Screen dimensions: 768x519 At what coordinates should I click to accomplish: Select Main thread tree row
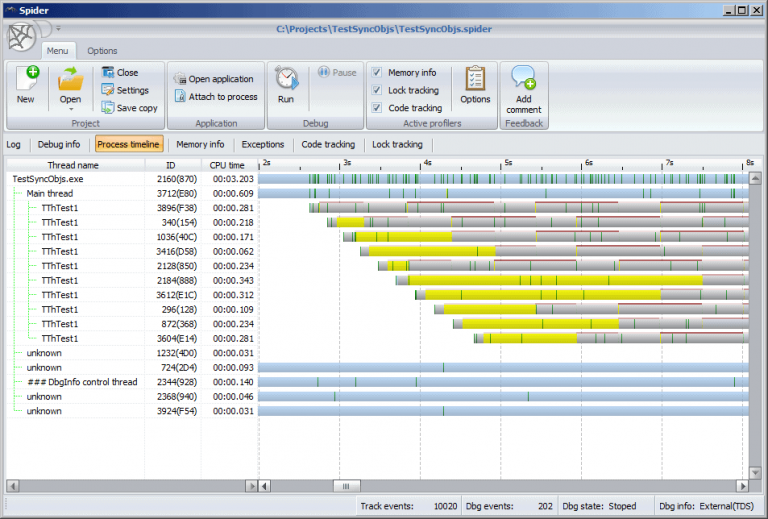click(x=49, y=193)
